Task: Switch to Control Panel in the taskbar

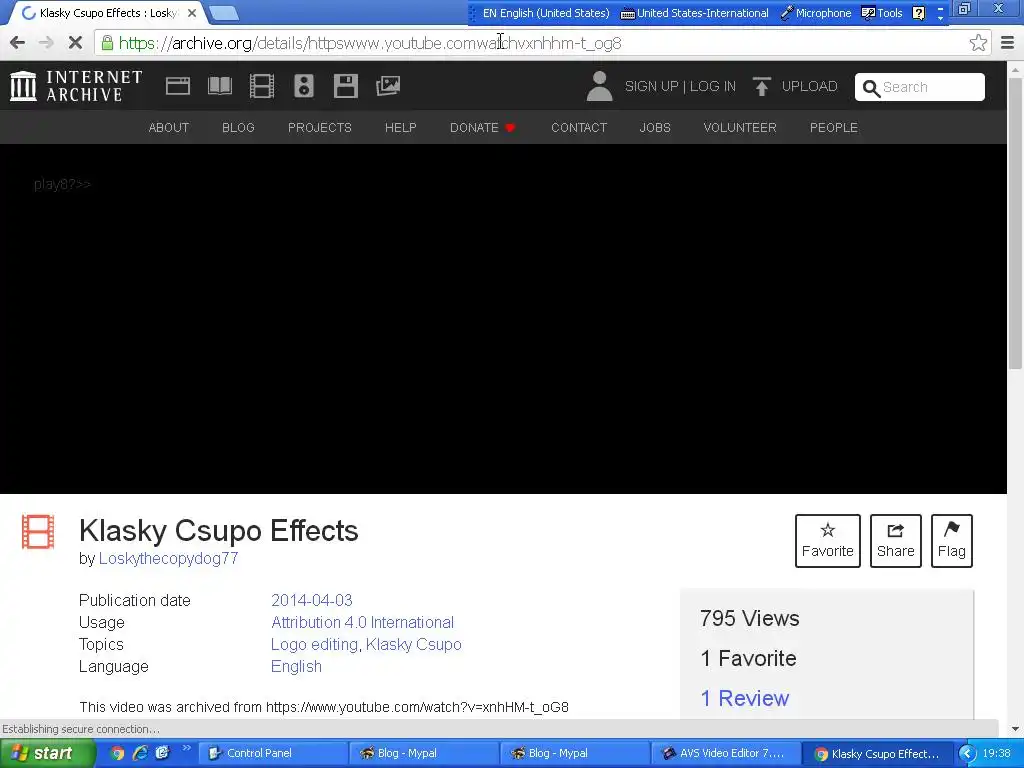Action: 272,753
